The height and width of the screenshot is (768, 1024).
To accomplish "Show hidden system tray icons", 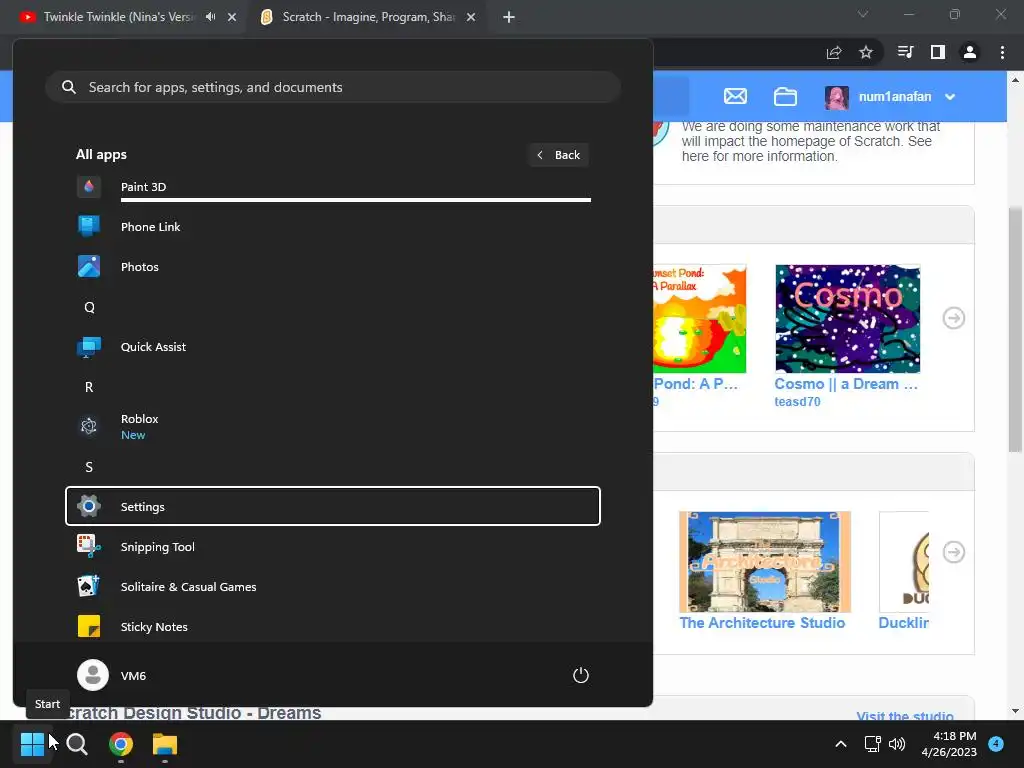I will point(841,744).
